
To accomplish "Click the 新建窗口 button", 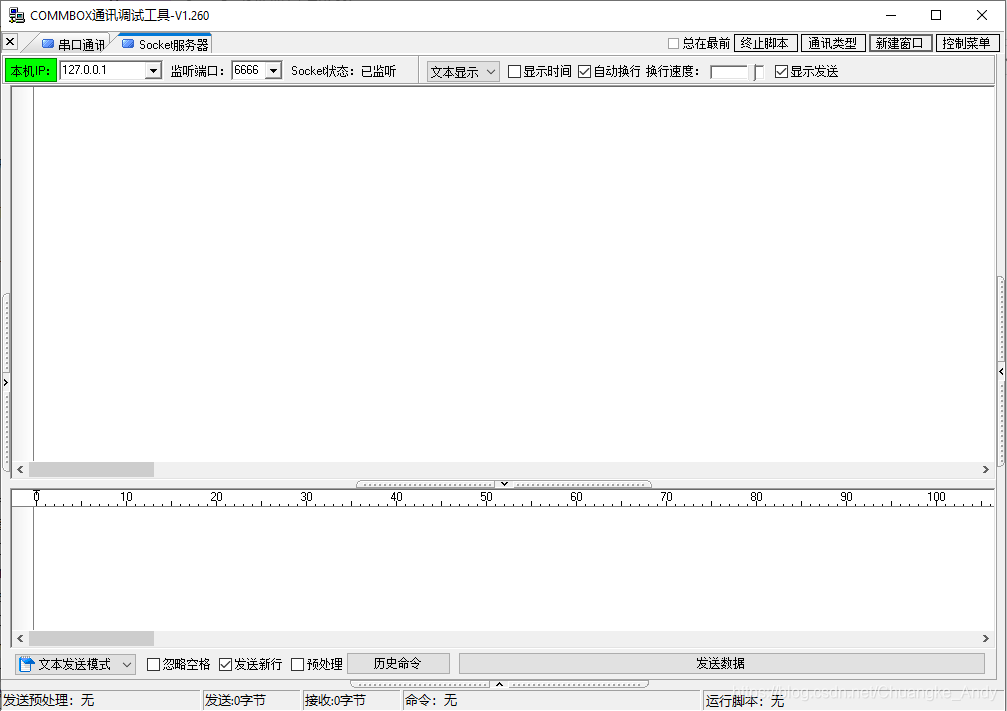I will click(900, 43).
